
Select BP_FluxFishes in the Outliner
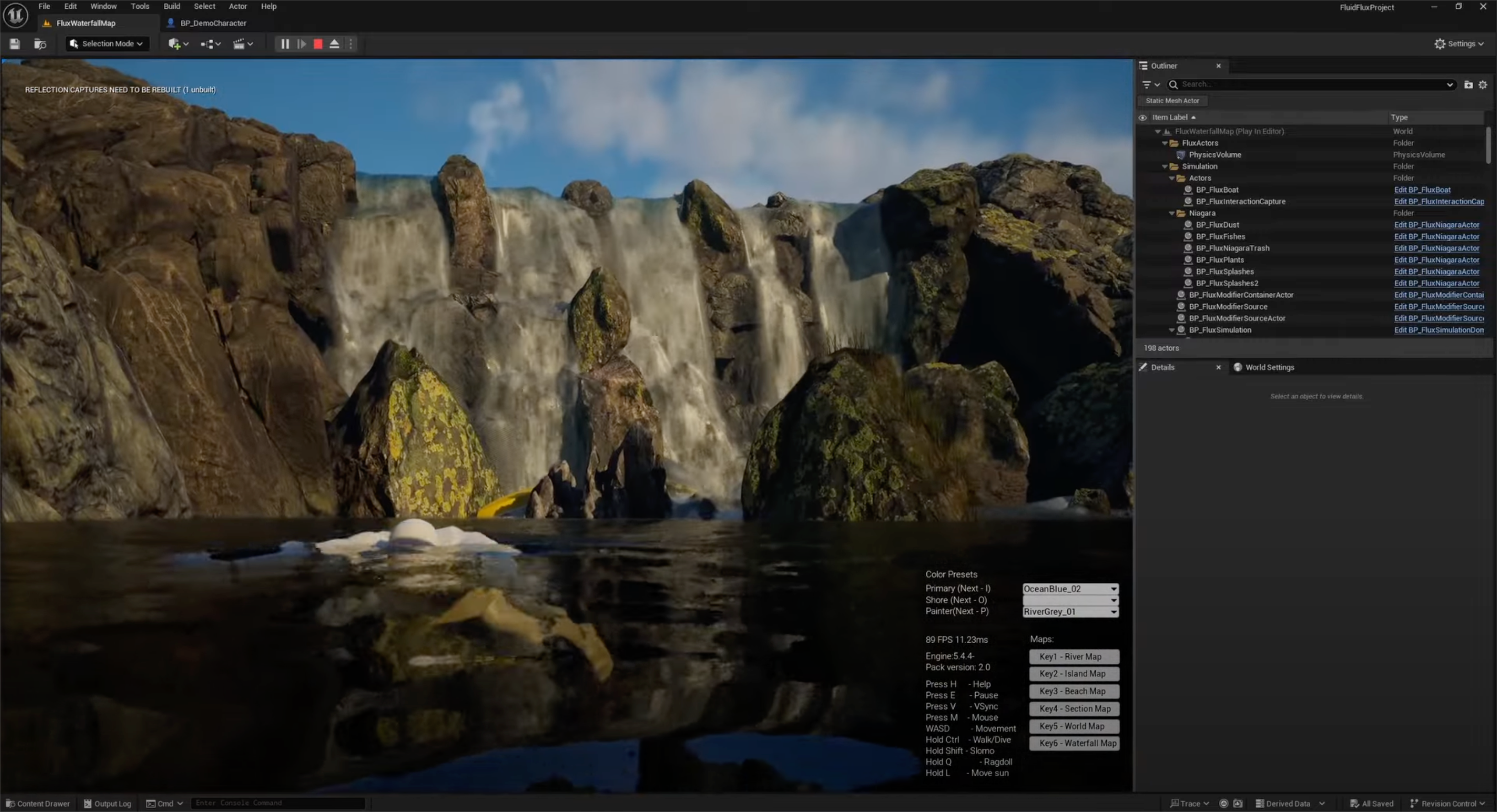(x=1221, y=237)
